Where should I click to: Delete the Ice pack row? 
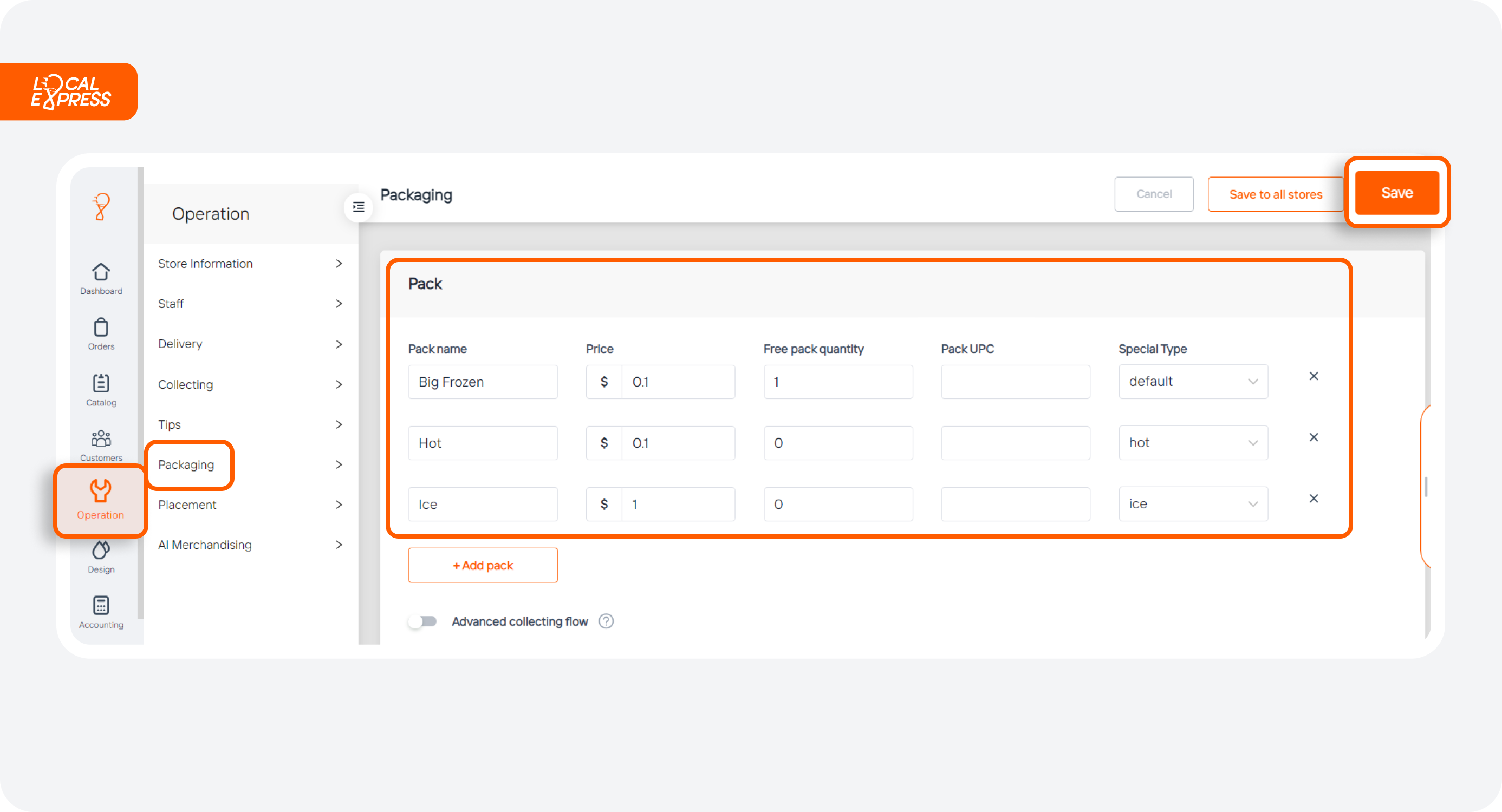[1313, 499]
